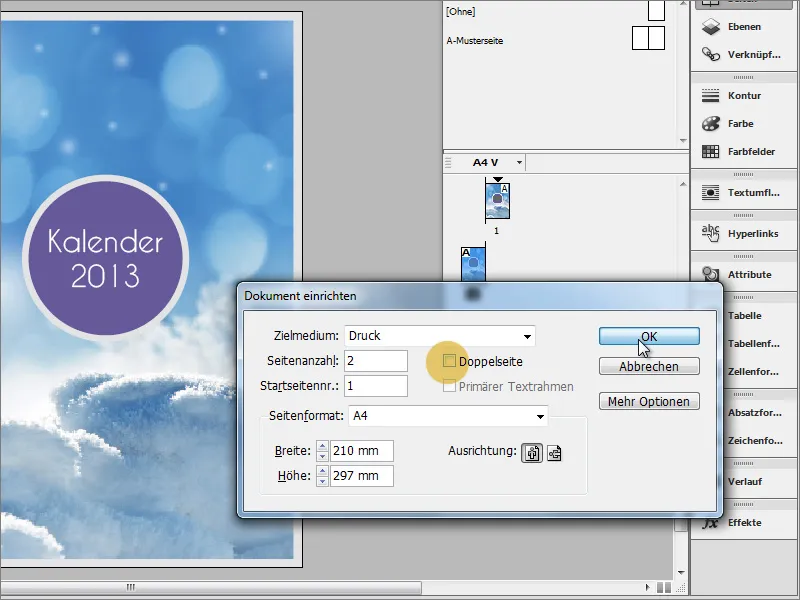Viewport: 800px width, 600px height.
Task: Click the [Ohne] master page icon
Action: click(656, 10)
